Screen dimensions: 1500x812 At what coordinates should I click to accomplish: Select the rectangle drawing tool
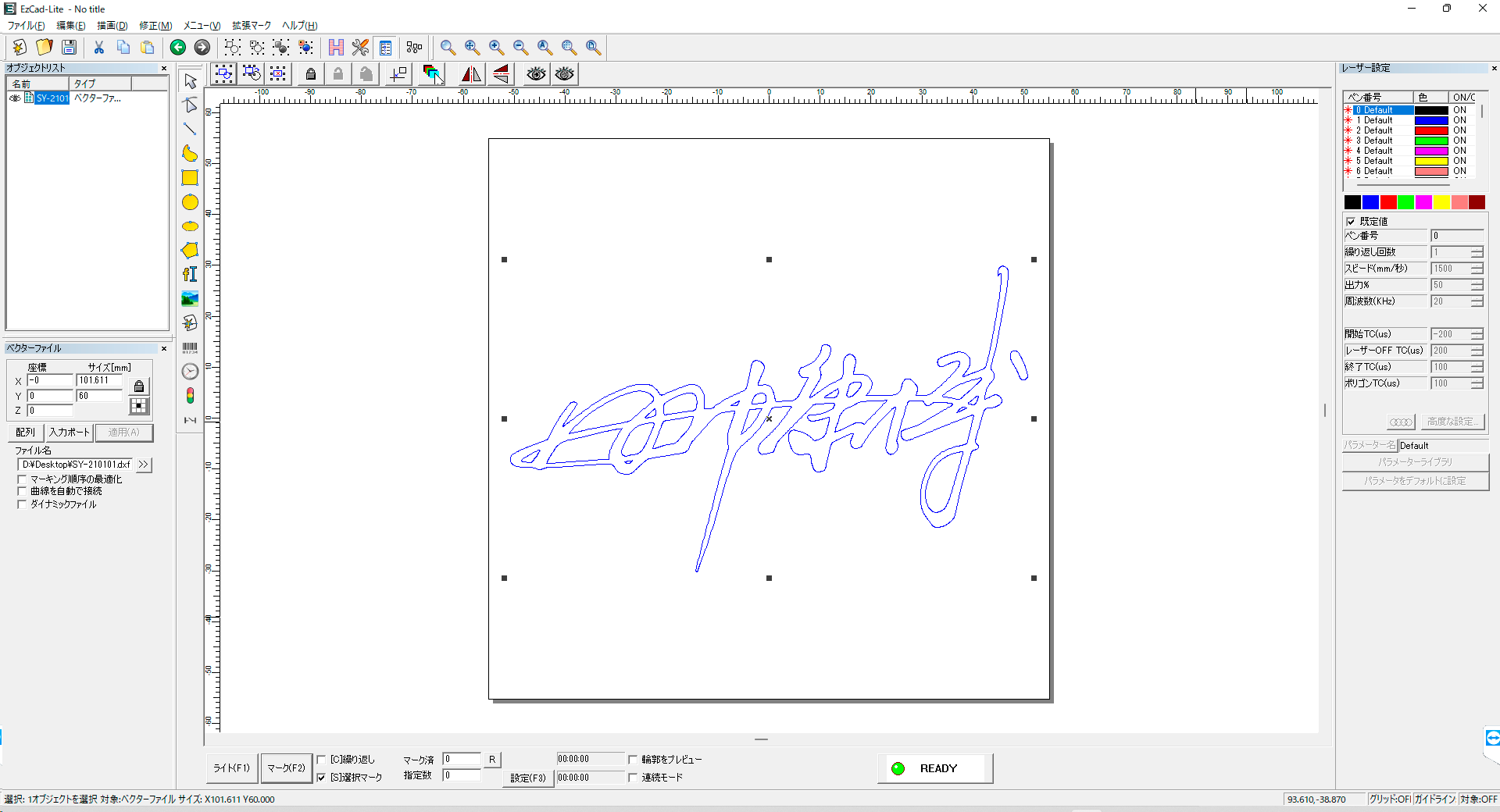point(190,178)
